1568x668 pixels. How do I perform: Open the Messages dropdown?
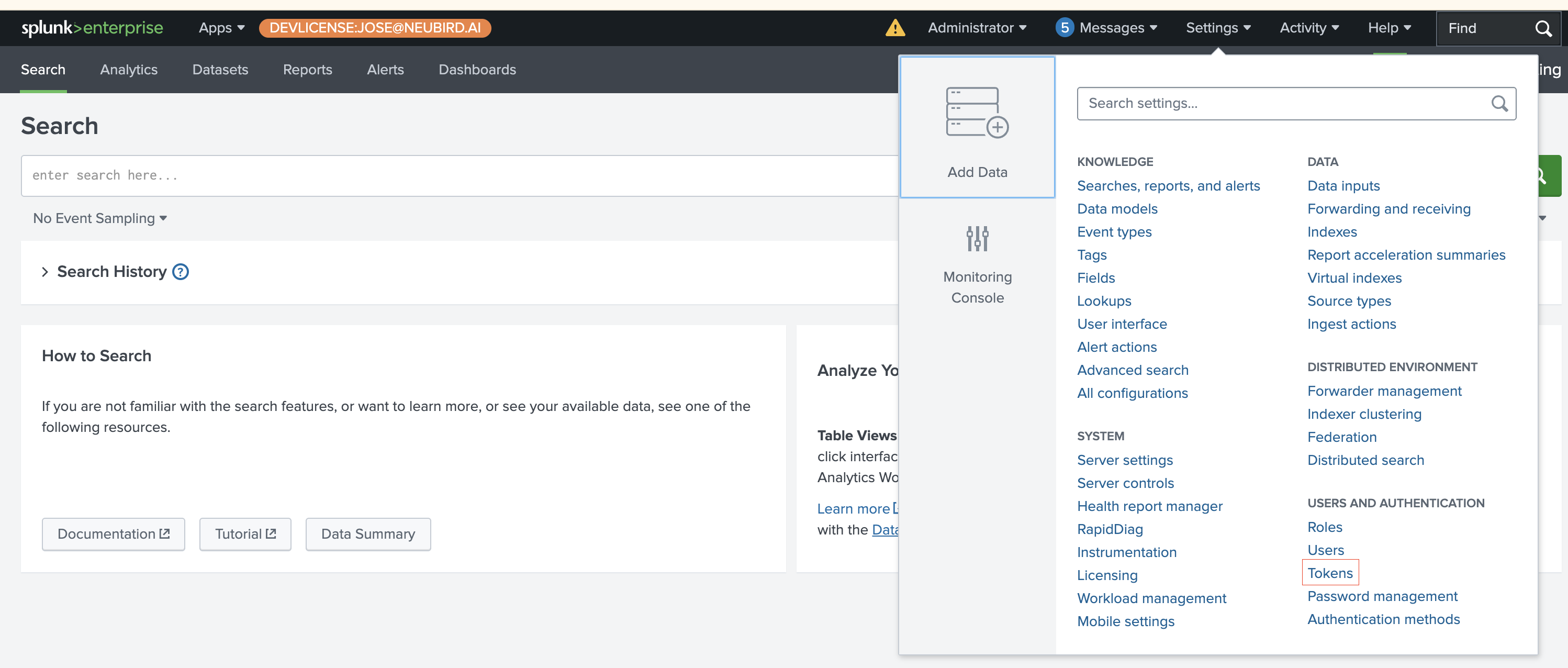coord(1117,28)
